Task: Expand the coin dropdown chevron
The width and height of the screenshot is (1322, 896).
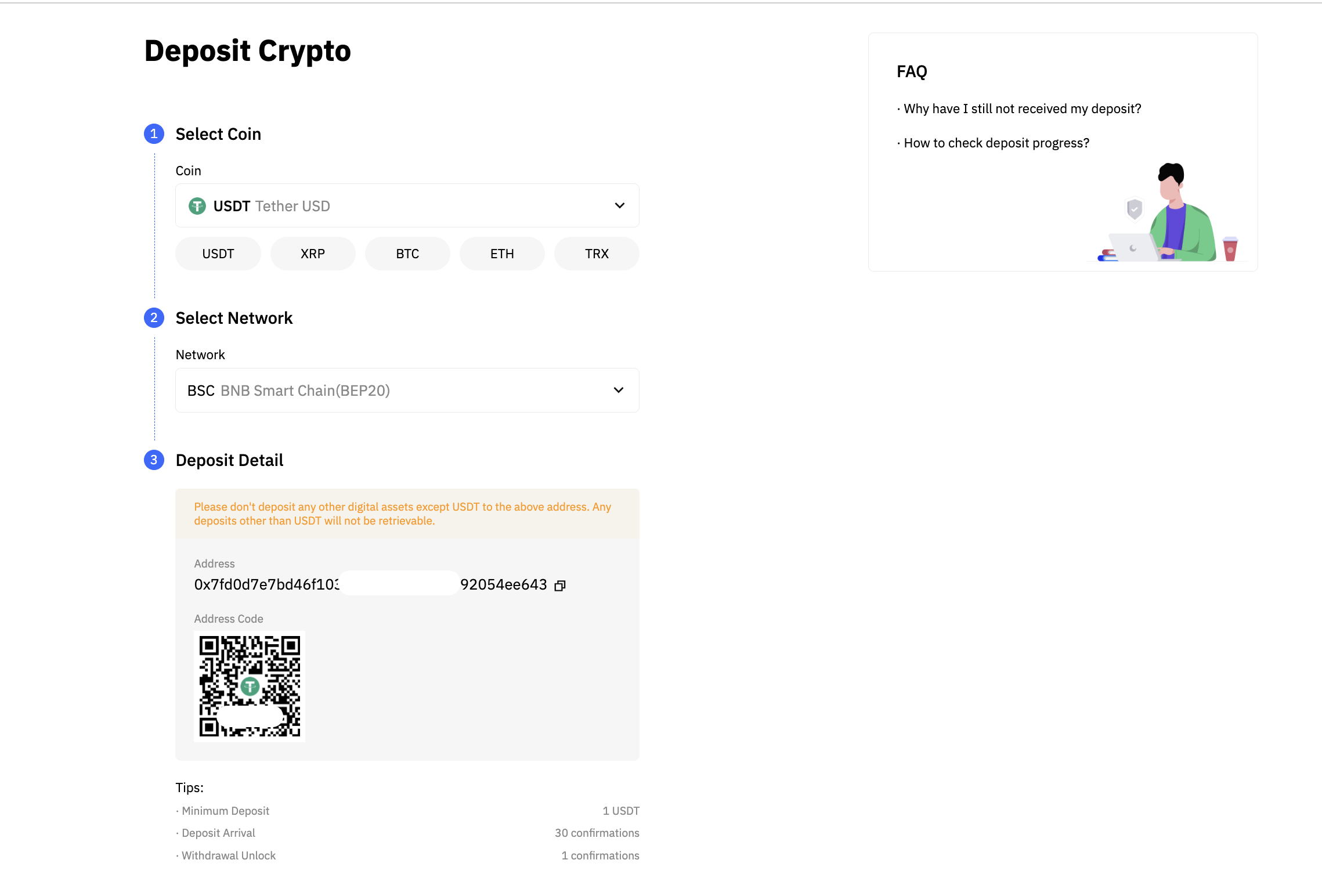Action: point(620,205)
